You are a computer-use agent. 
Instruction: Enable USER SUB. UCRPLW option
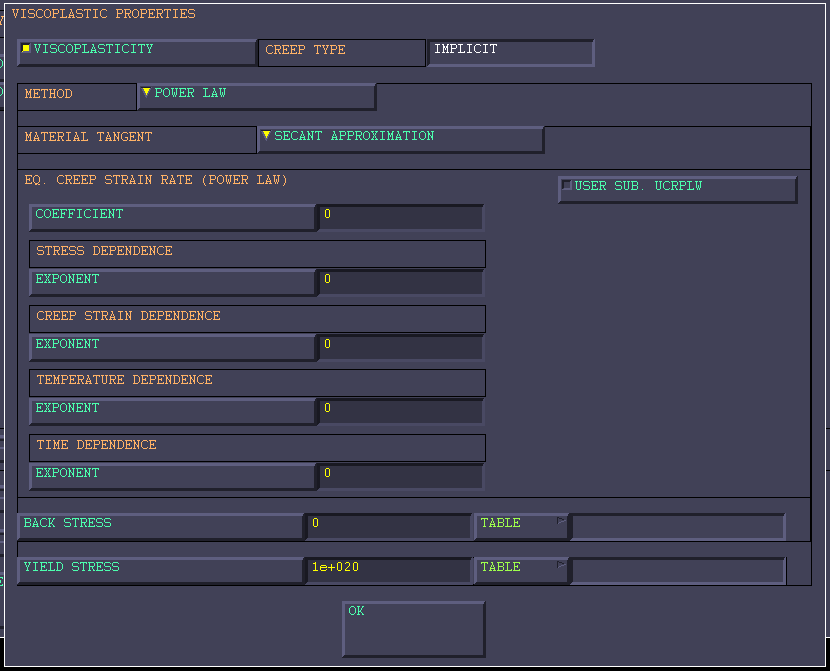[x=678, y=189]
